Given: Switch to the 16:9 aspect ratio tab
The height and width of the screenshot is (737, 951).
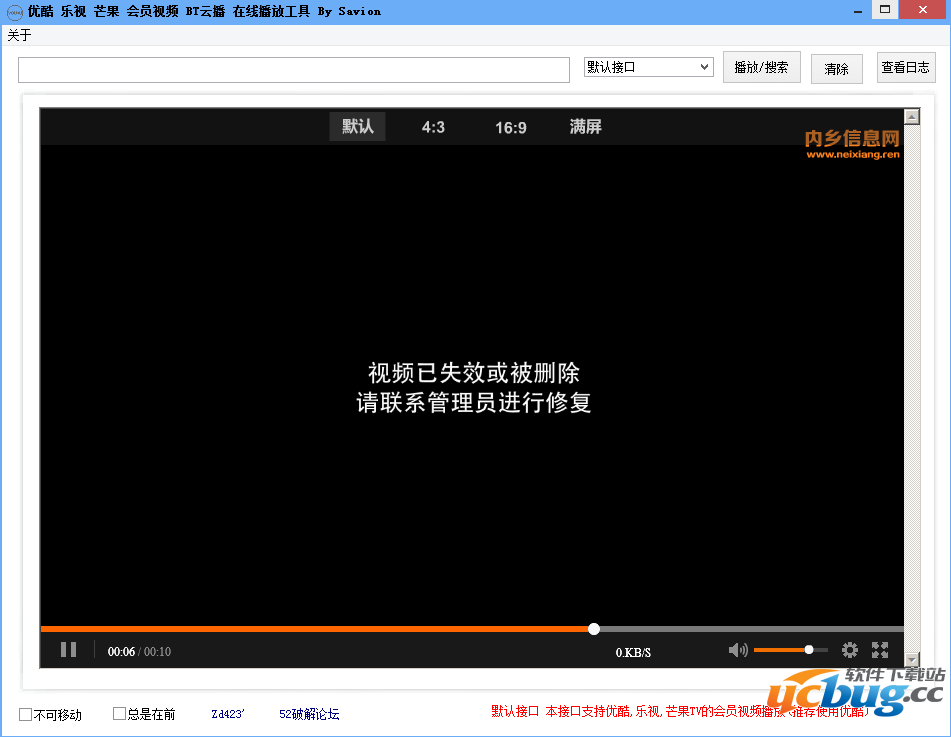Looking at the screenshot, I should tap(509, 127).
